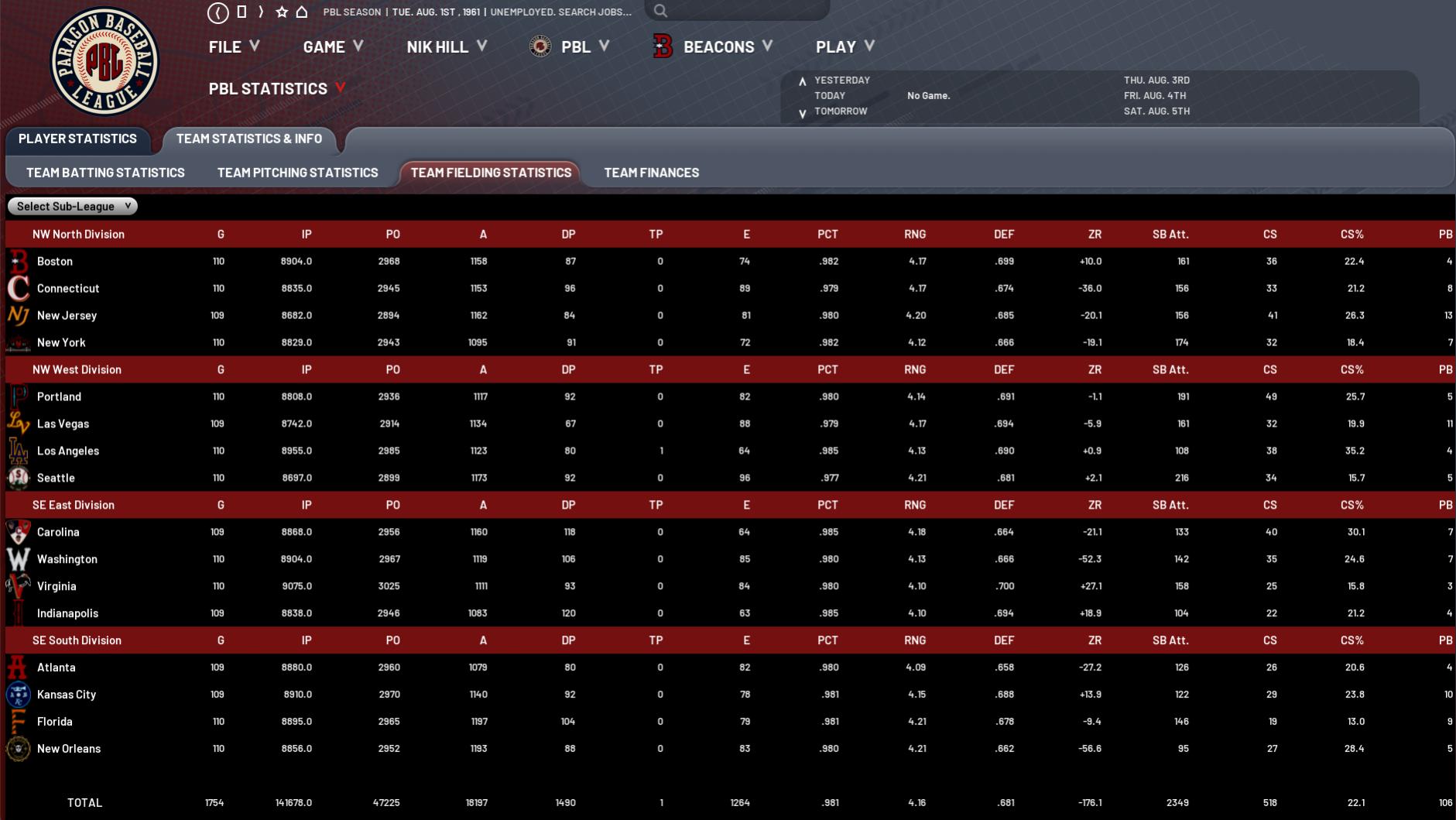Click the Kansas City team logo

18,695
